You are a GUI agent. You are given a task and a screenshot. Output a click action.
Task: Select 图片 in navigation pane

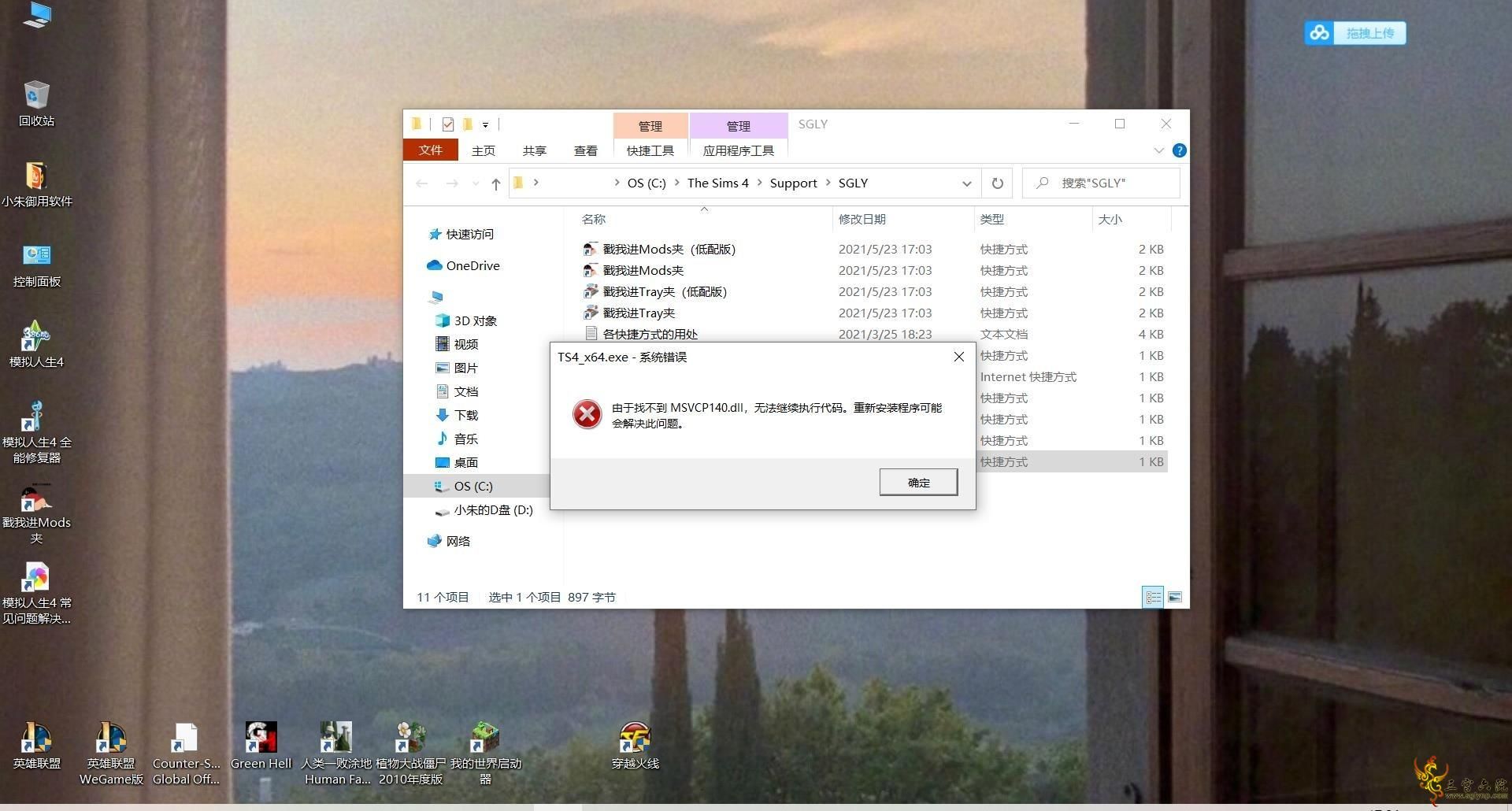pyautogui.click(x=457, y=368)
